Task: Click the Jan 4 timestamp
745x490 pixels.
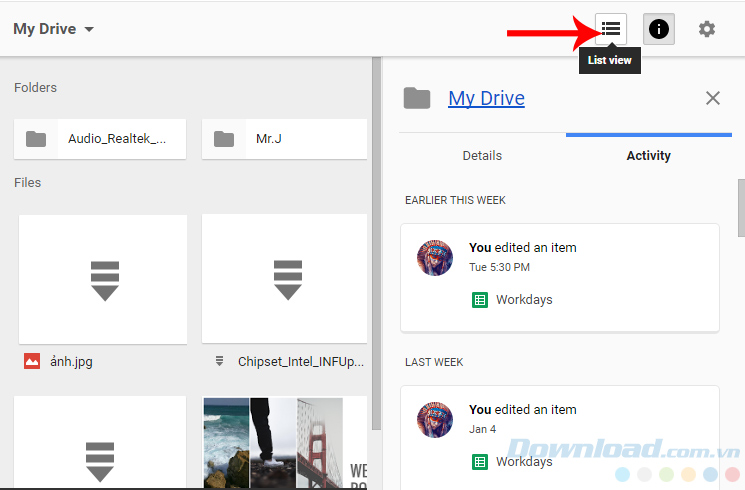Action: 482,429
